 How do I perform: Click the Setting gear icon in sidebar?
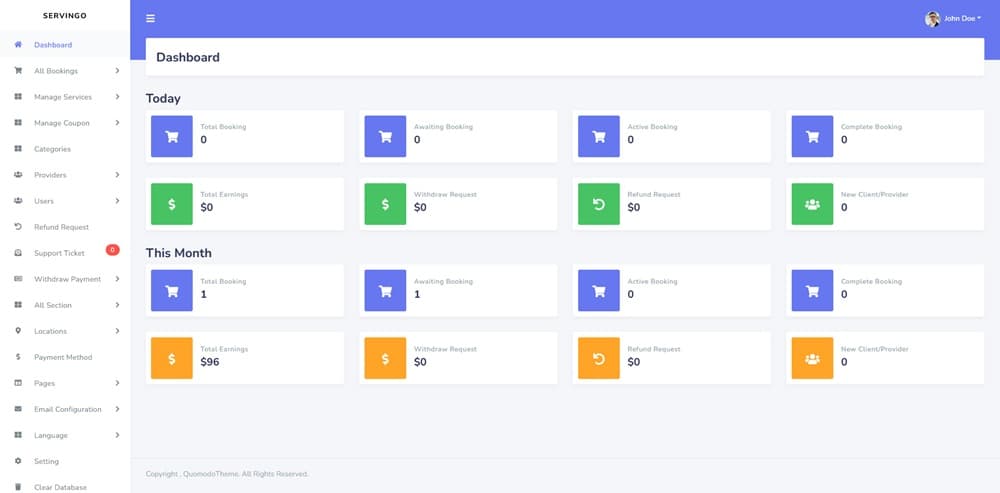(18, 461)
